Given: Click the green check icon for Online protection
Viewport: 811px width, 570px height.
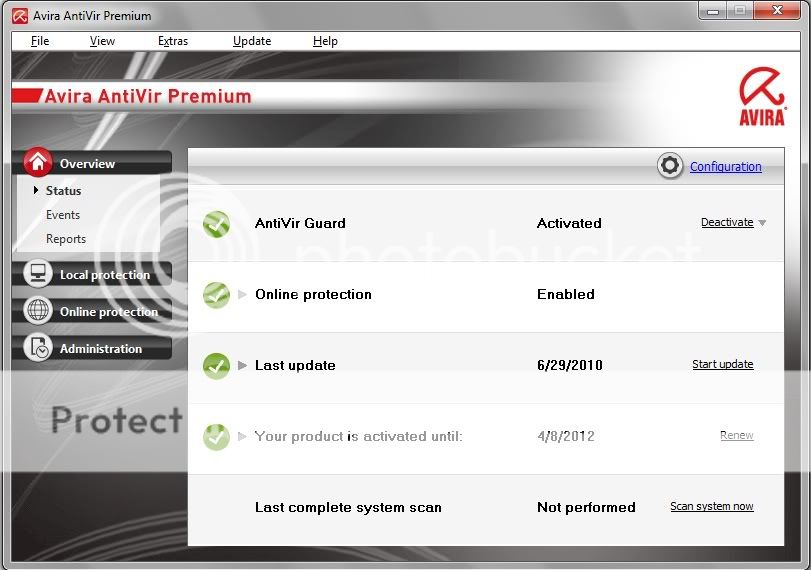Looking at the screenshot, I should pyautogui.click(x=216, y=295).
